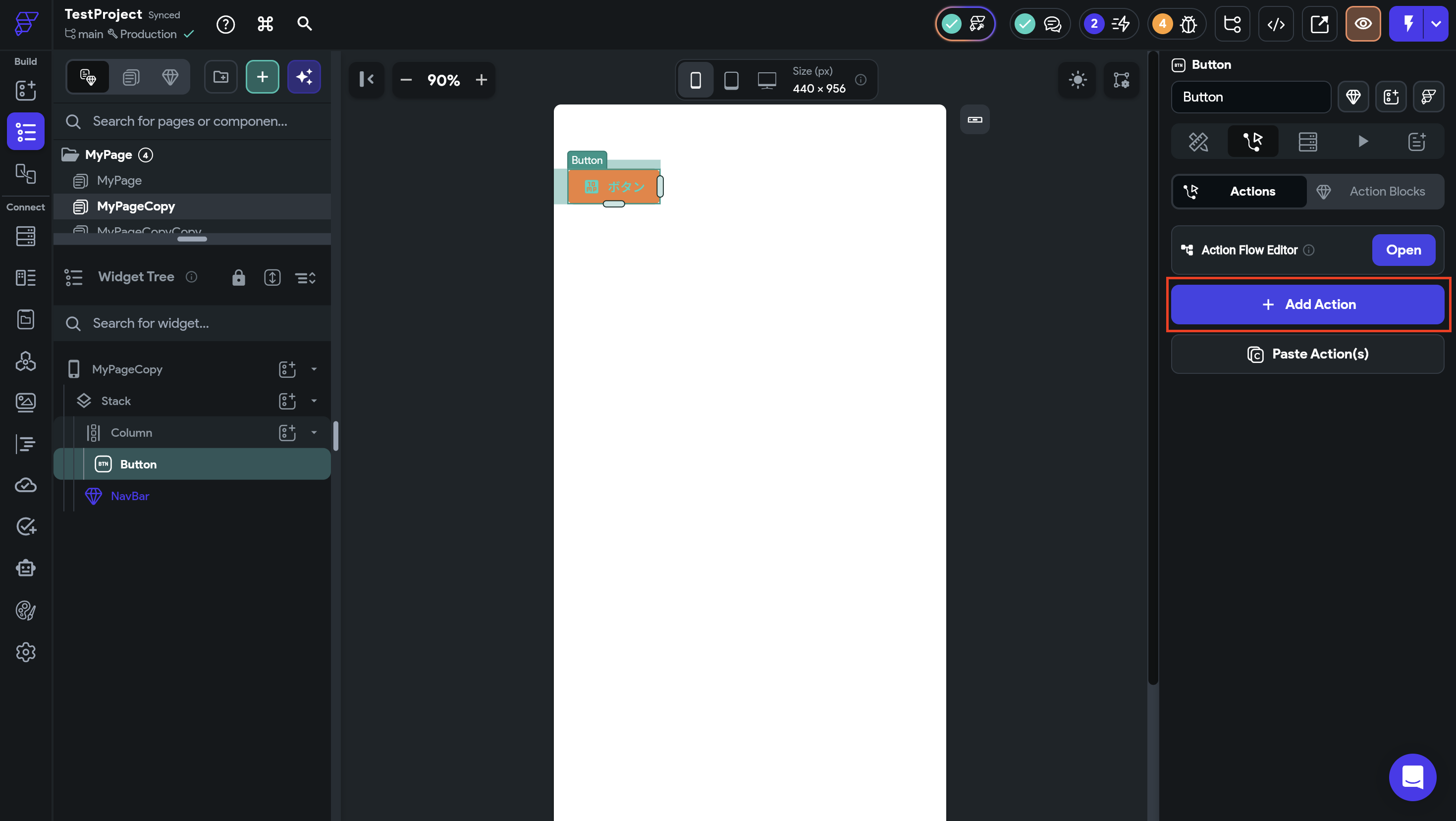Image resolution: width=1456 pixels, height=821 pixels.
Task: Click the Add Action button
Action: click(1307, 305)
